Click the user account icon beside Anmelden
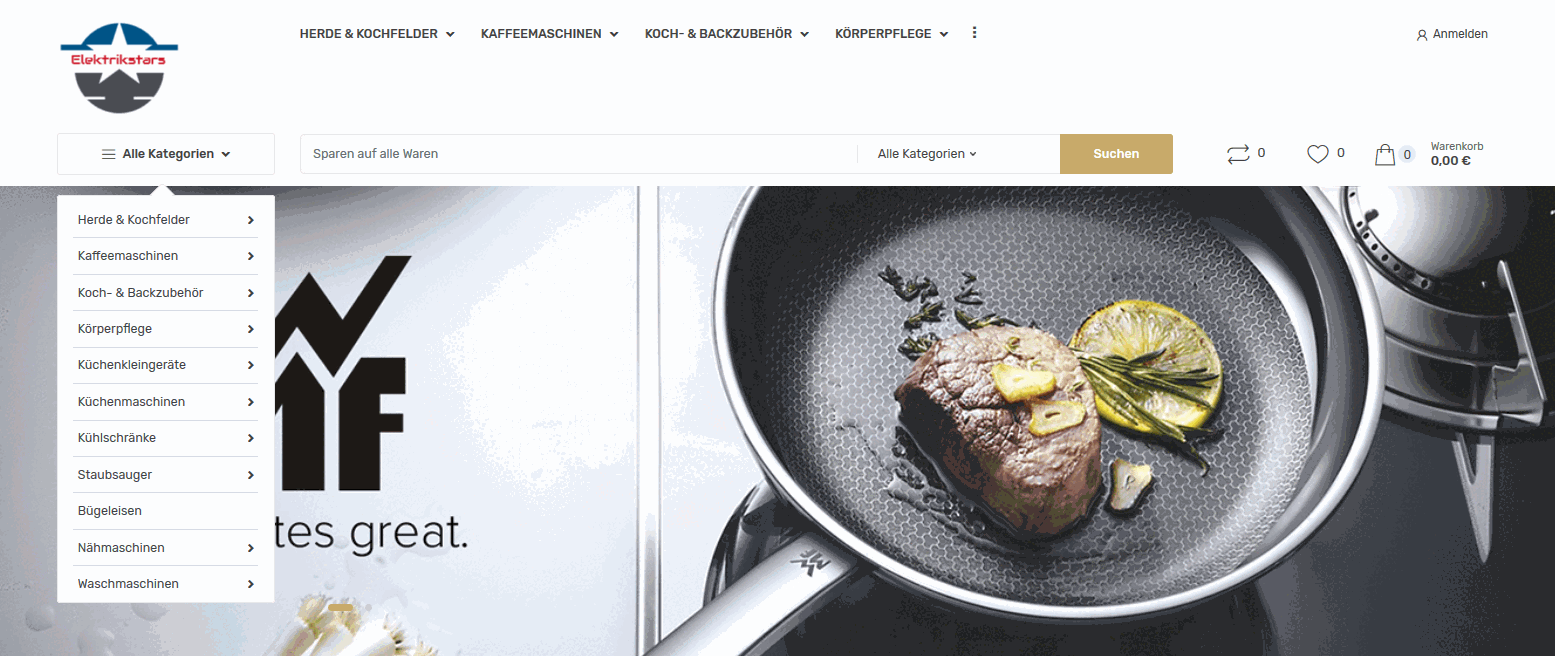 [x=1422, y=35]
